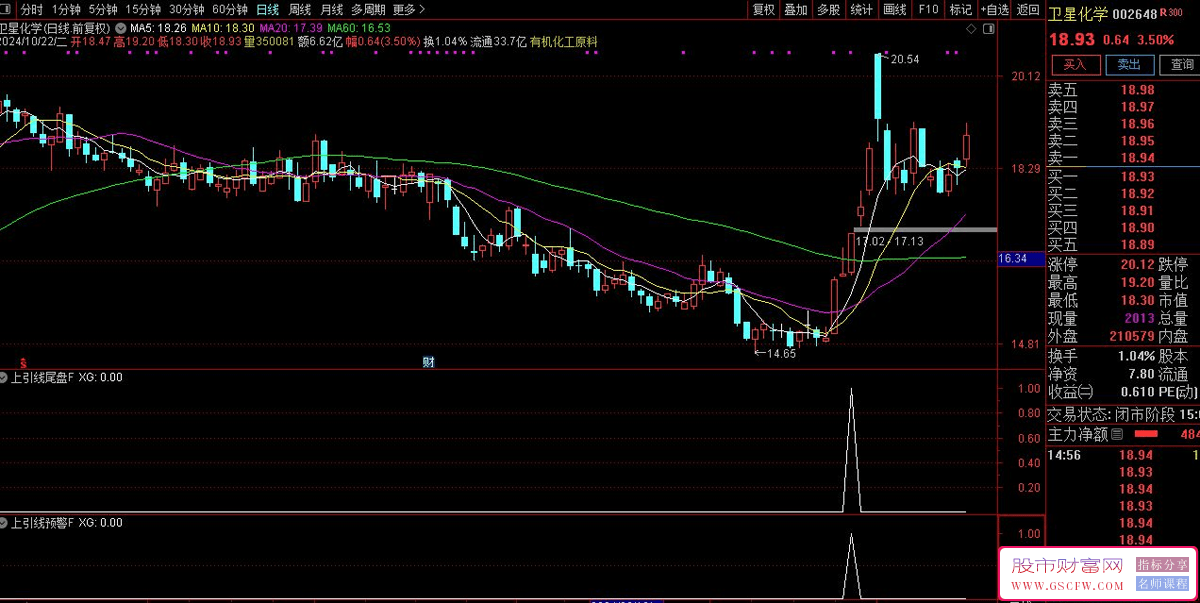
Task: Click the red $ marker at chart bottom-left
Action: pyautogui.click(x=21, y=362)
